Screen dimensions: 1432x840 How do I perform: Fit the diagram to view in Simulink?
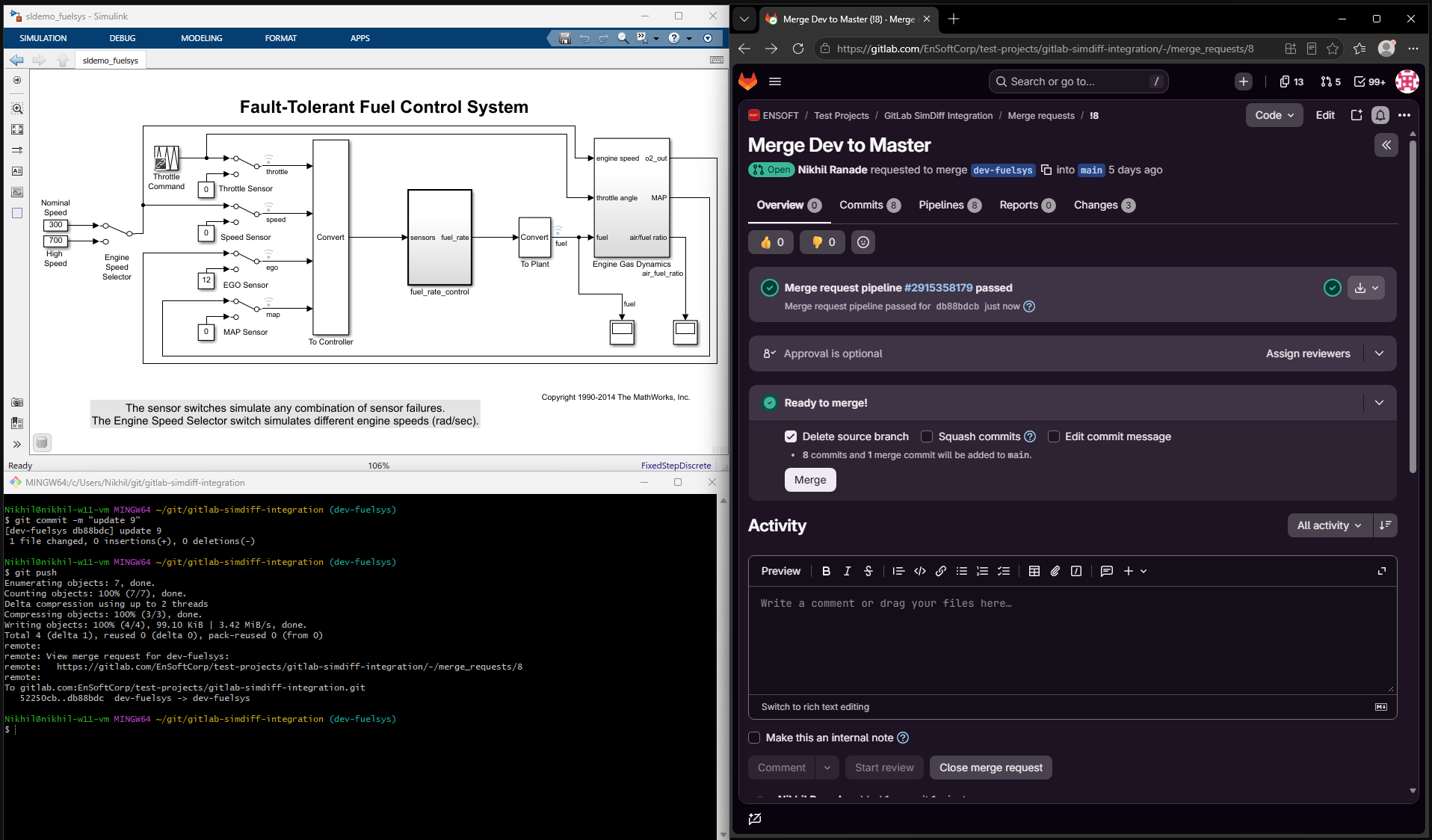[x=17, y=129]
